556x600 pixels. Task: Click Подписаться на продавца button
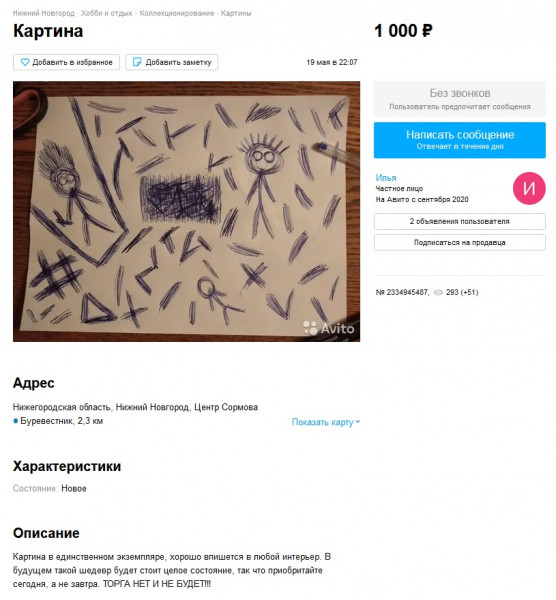[x=460, y=242]
